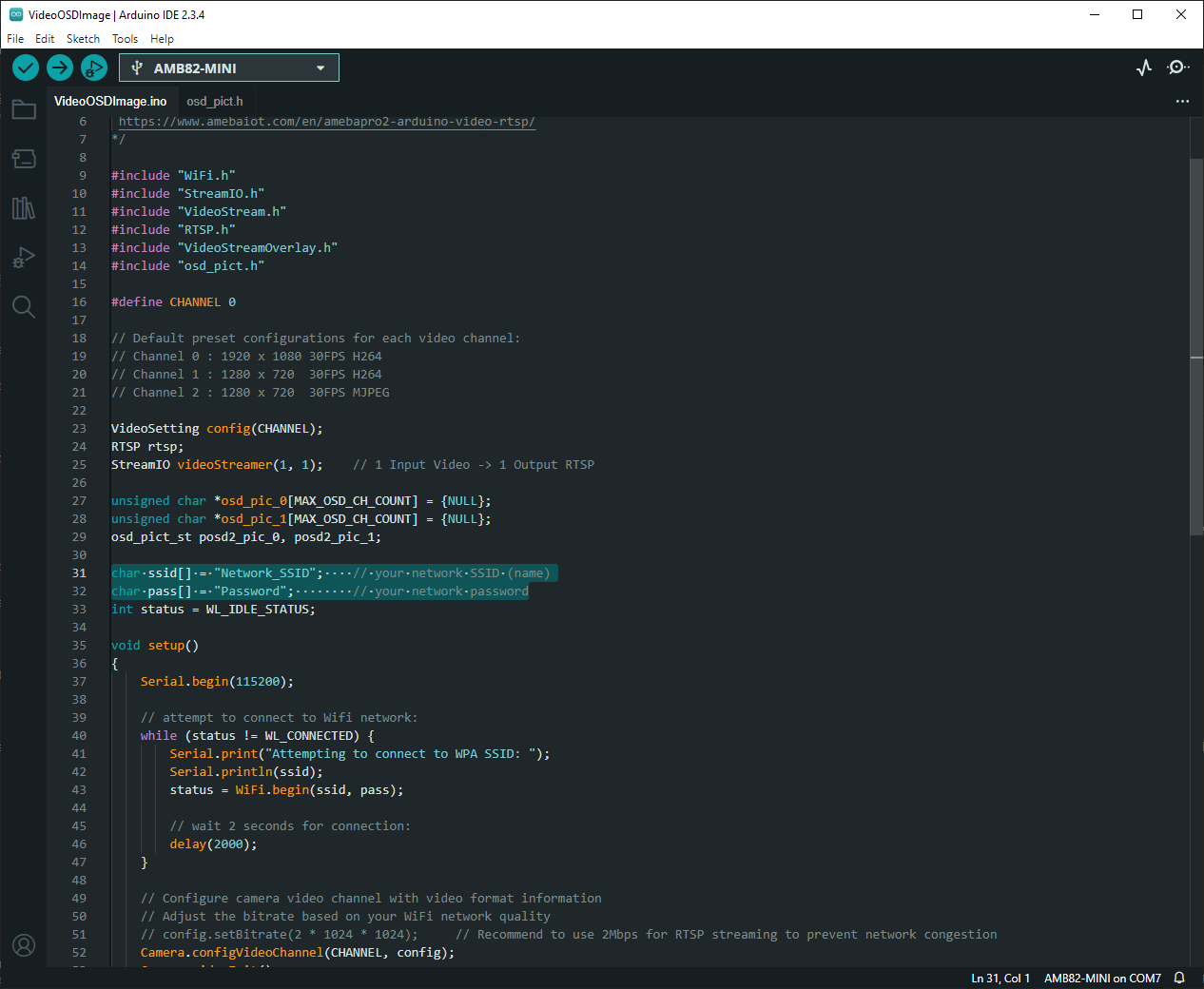Click AMB82-MINI on COM7 status text
This screenshot has width=1204, height=989.
tap(1102, 978)
